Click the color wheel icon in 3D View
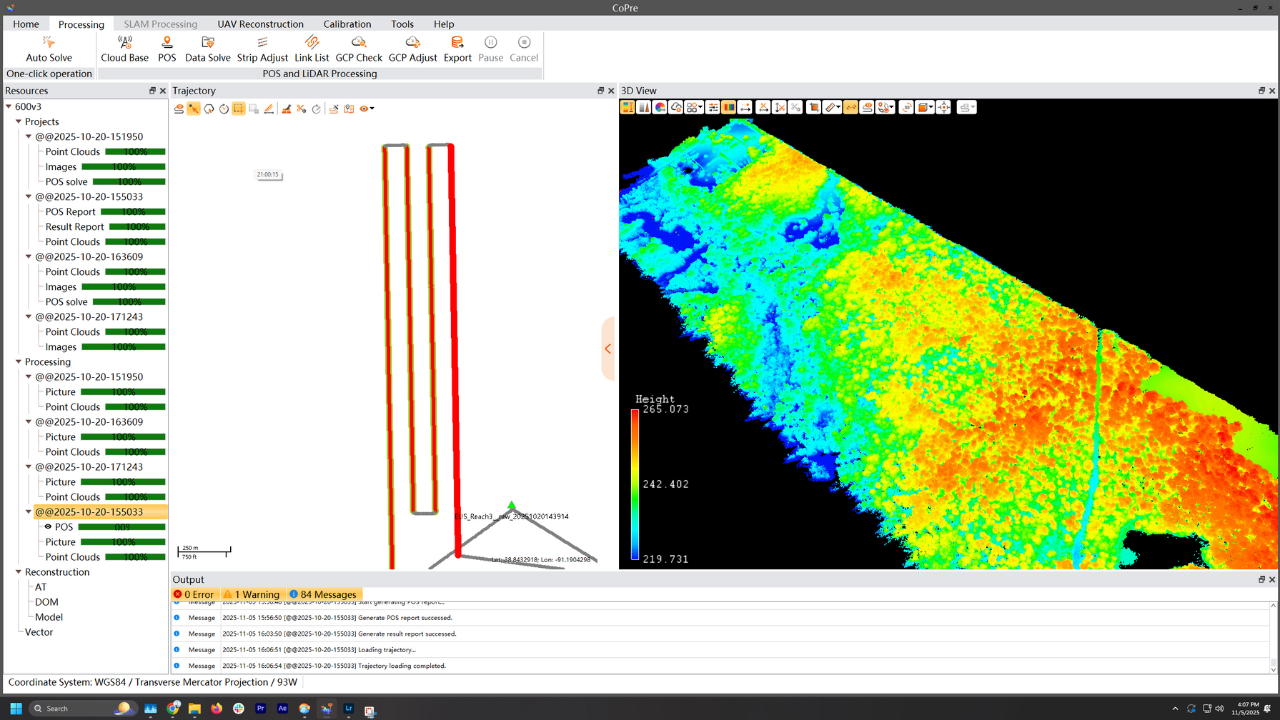Image resolution: width=1280 pixels, height=720 pixels. tap(660, 108)
